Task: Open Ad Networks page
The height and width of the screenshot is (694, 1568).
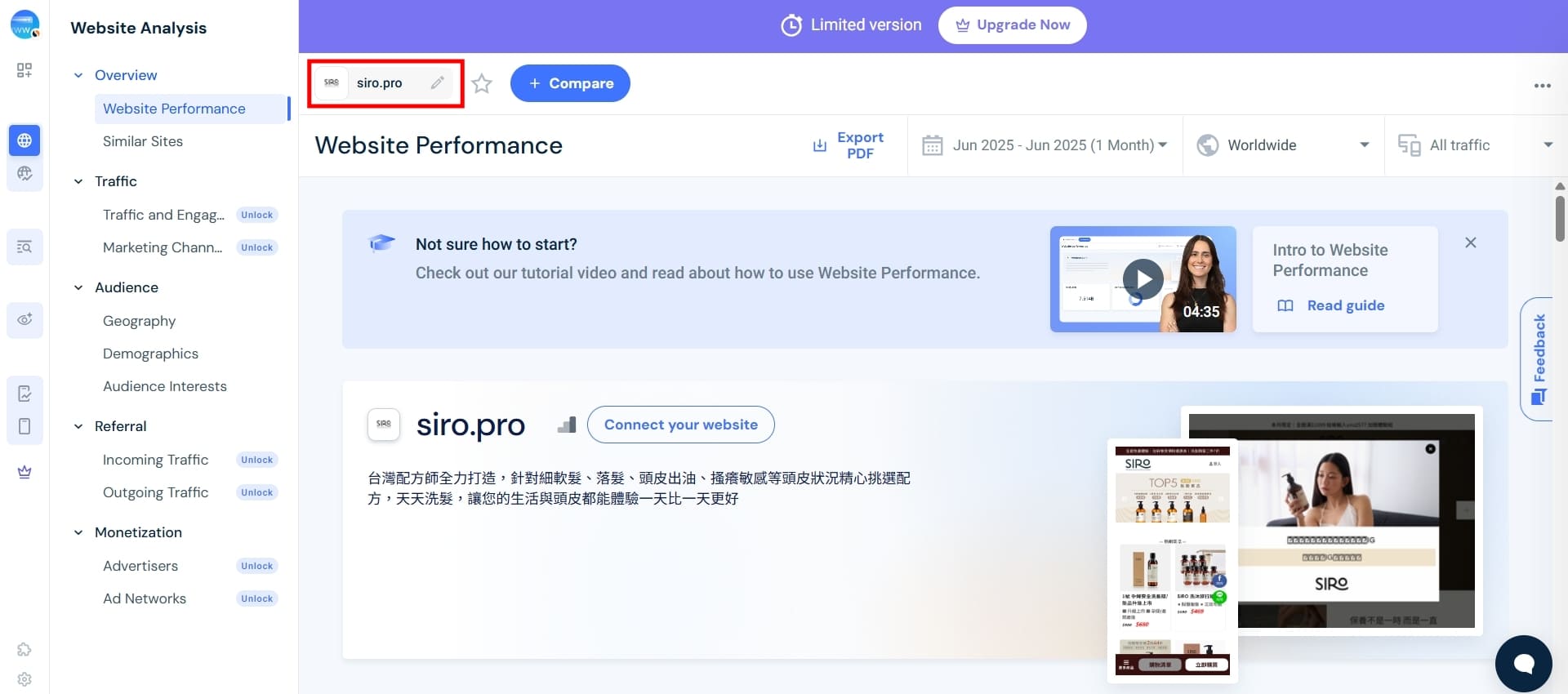Action: point(145,598)
